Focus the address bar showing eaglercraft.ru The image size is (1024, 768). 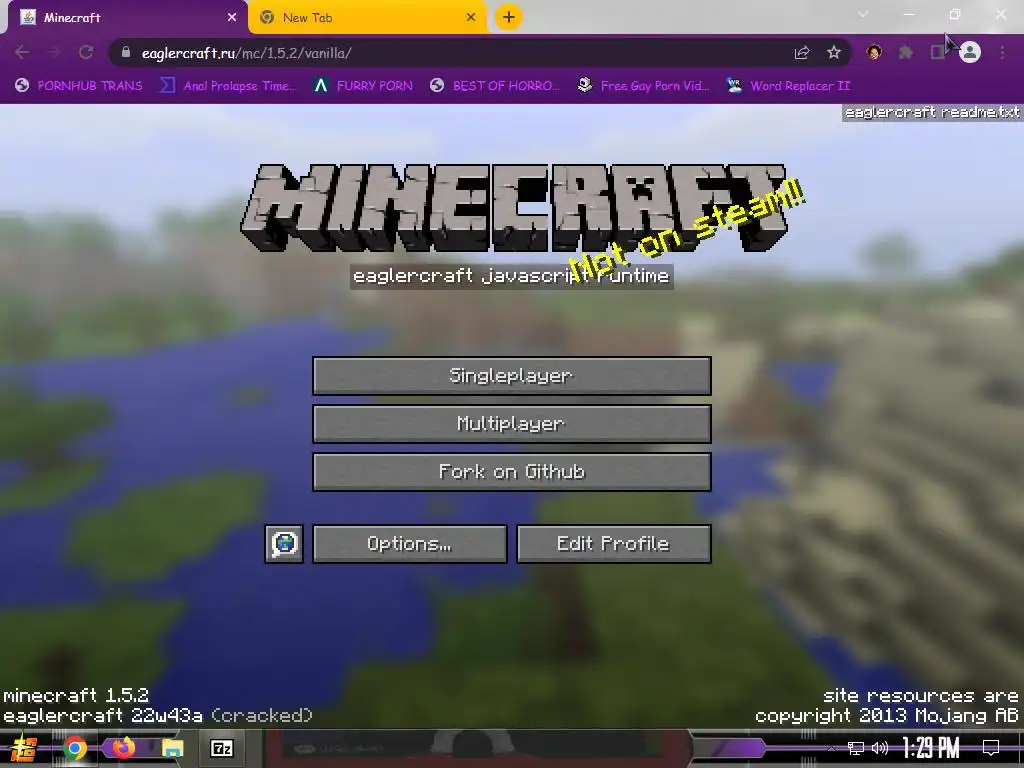(457, 53)
